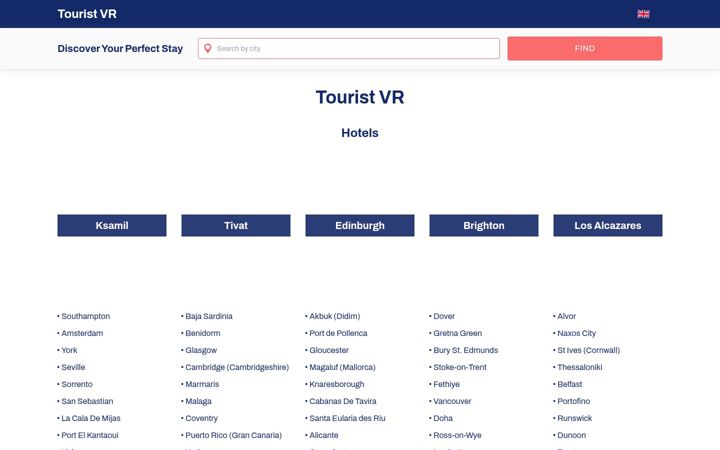
Task: Click the Search by city input field
Action: coord(349,48)
